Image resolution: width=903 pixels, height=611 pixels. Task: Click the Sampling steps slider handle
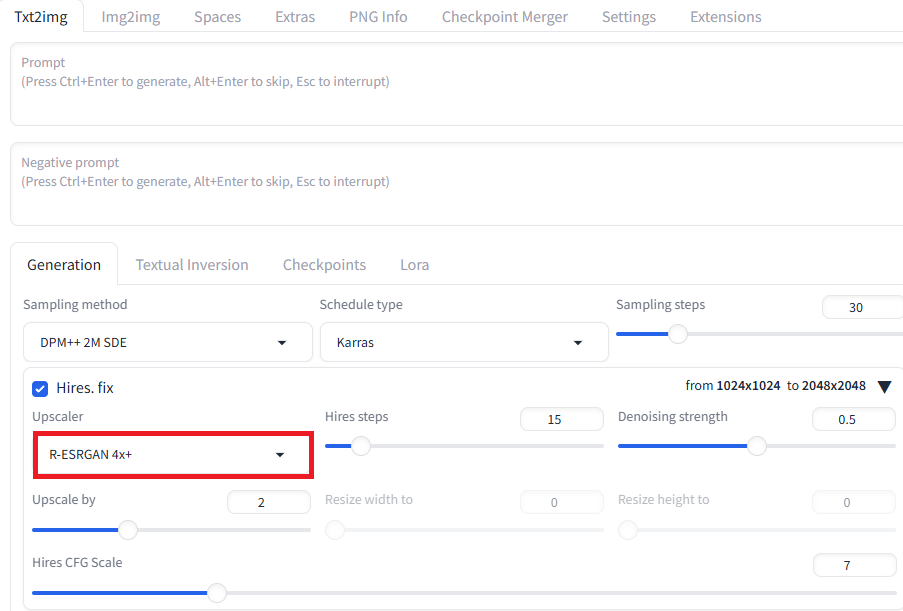pos(678,334)
